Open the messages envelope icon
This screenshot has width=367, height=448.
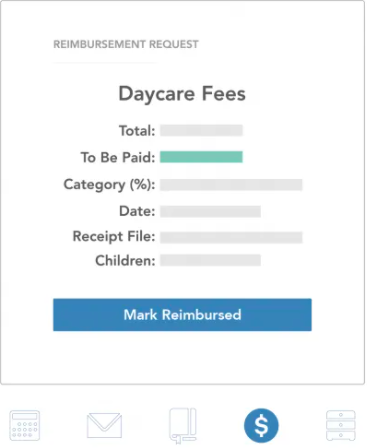coord(104,425)
